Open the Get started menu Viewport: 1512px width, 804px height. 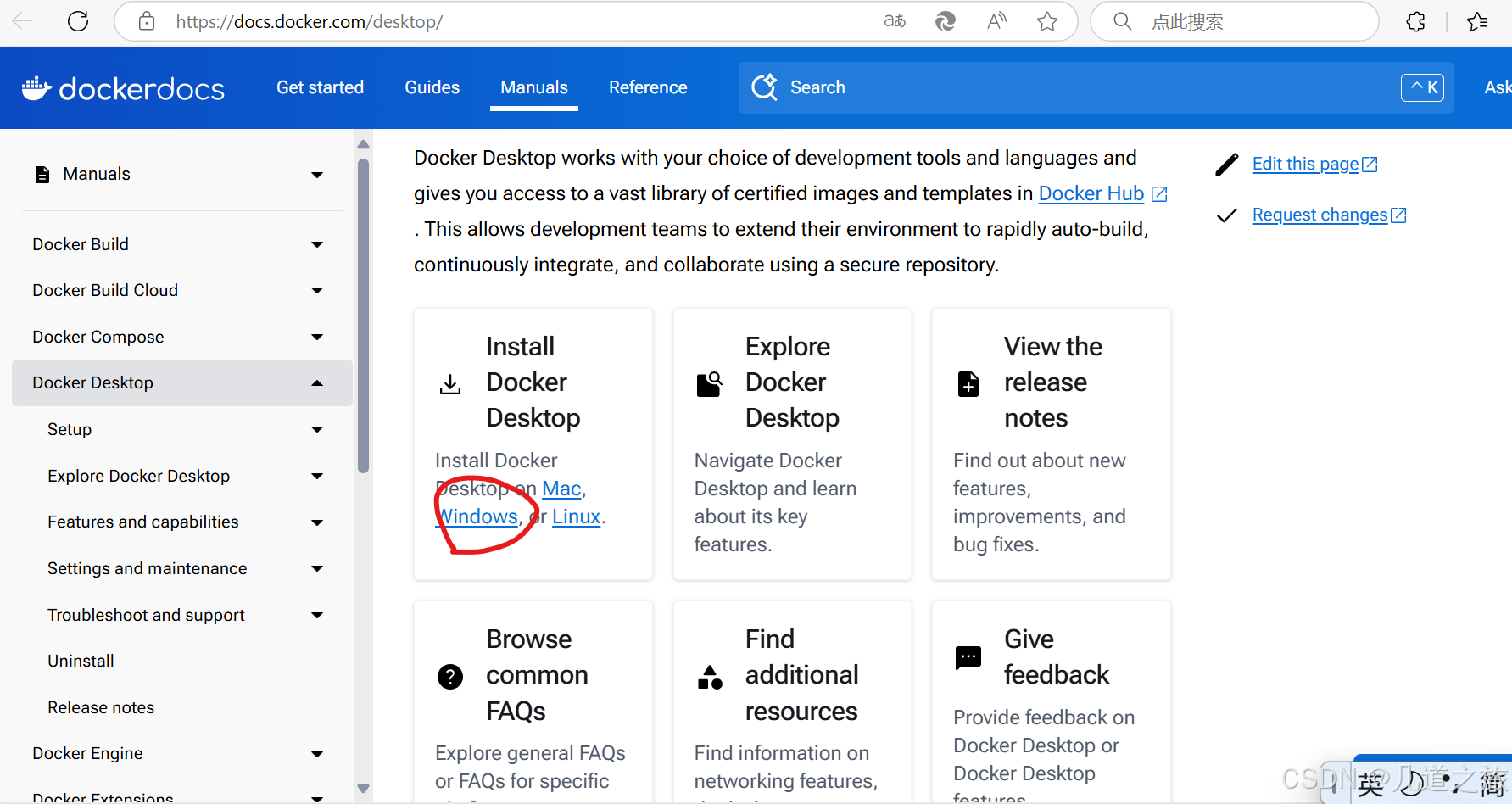pos(320,87)
